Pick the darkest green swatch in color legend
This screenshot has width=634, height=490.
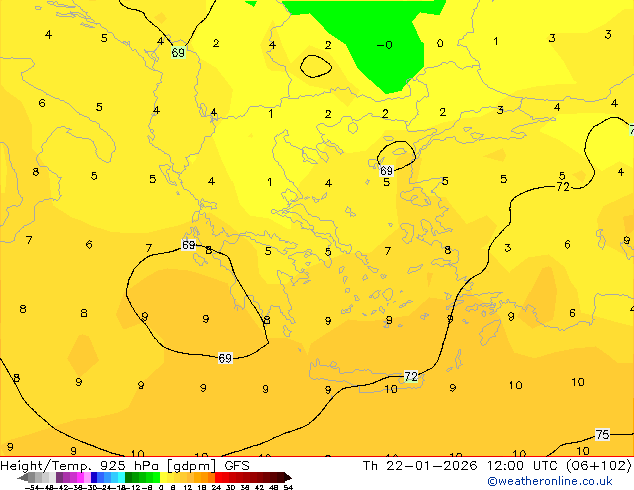[128, 477]
